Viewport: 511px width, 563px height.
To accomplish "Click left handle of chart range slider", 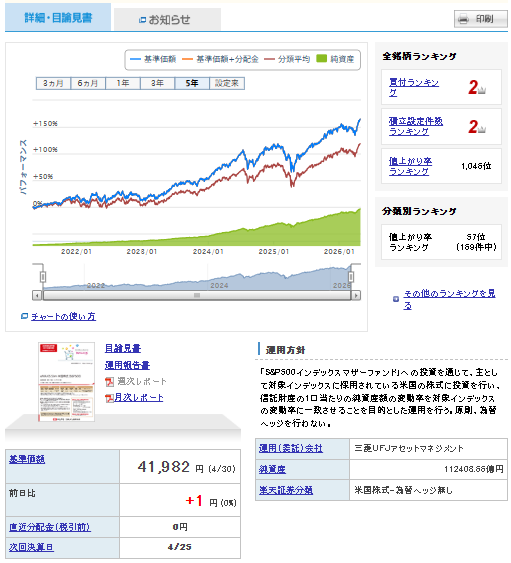I will [x=43, y=277].
